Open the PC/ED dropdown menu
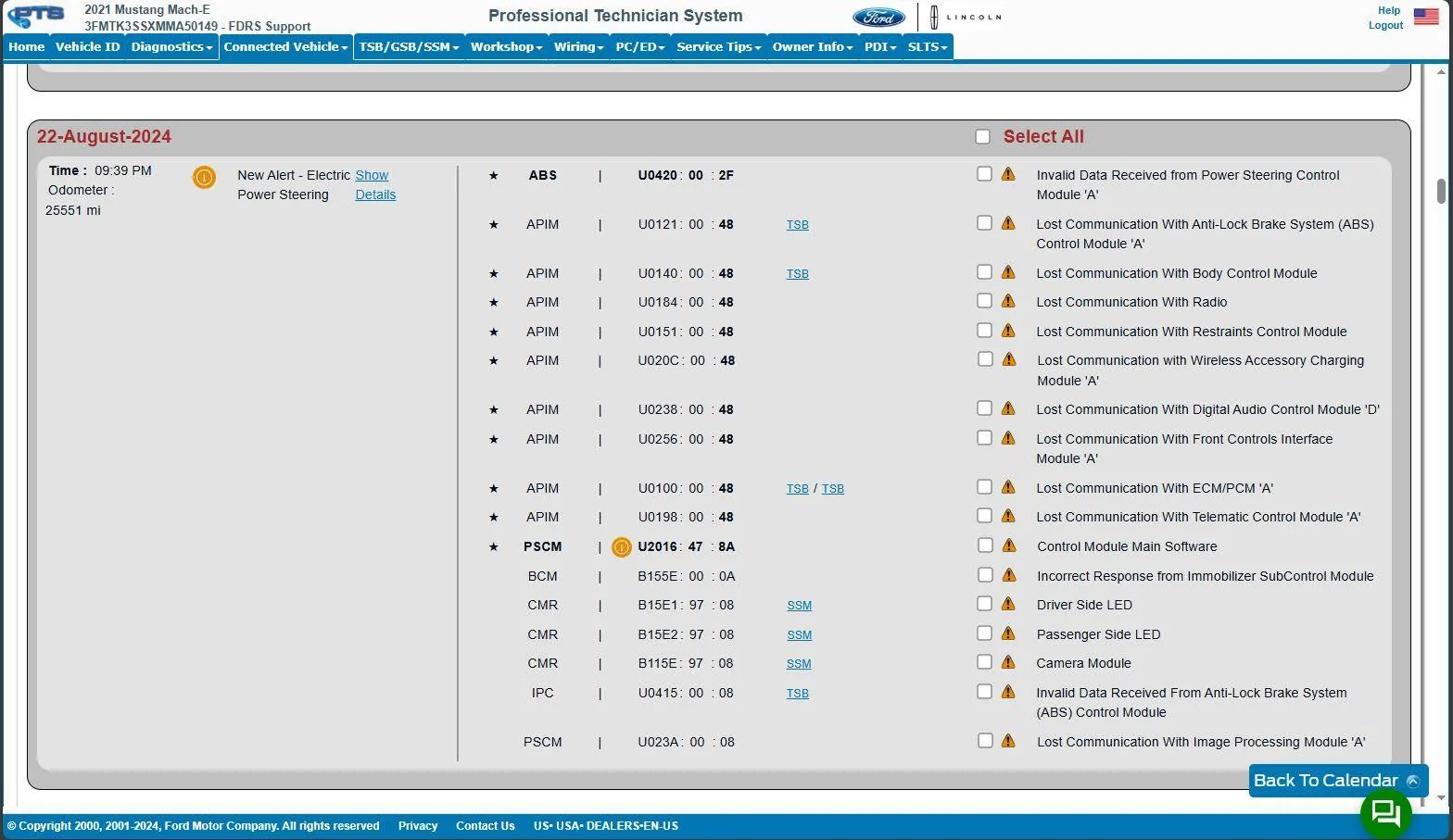Viewport: 1453px width, 840px height. (x=640, y=47)
